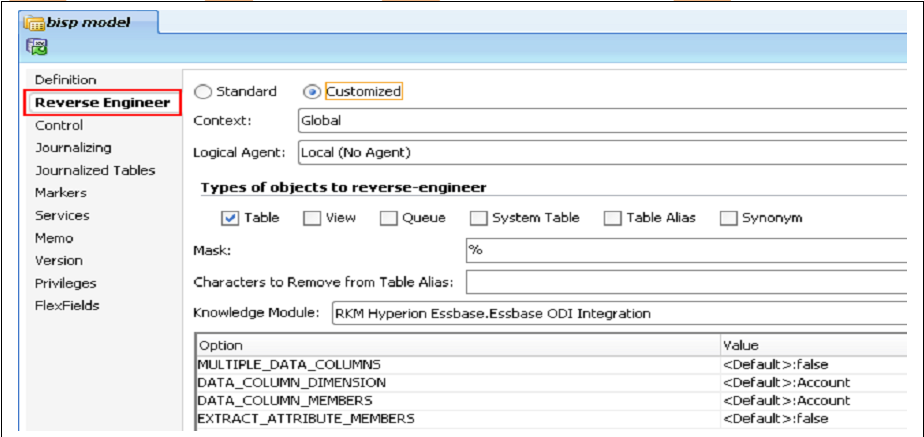Open the Memo section

[x=54, y=238]
